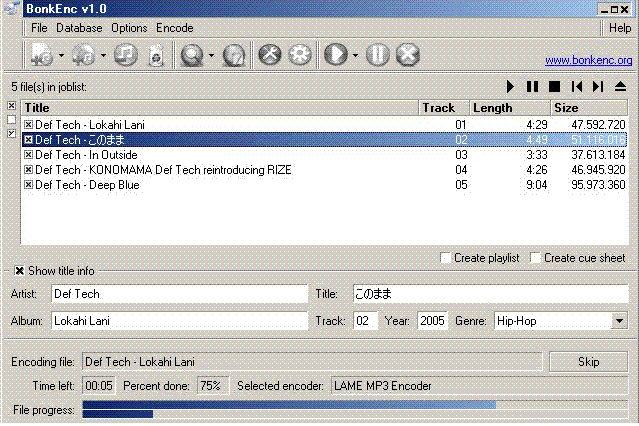
Task: Click the Track number field showing 02
Action: 365,321
